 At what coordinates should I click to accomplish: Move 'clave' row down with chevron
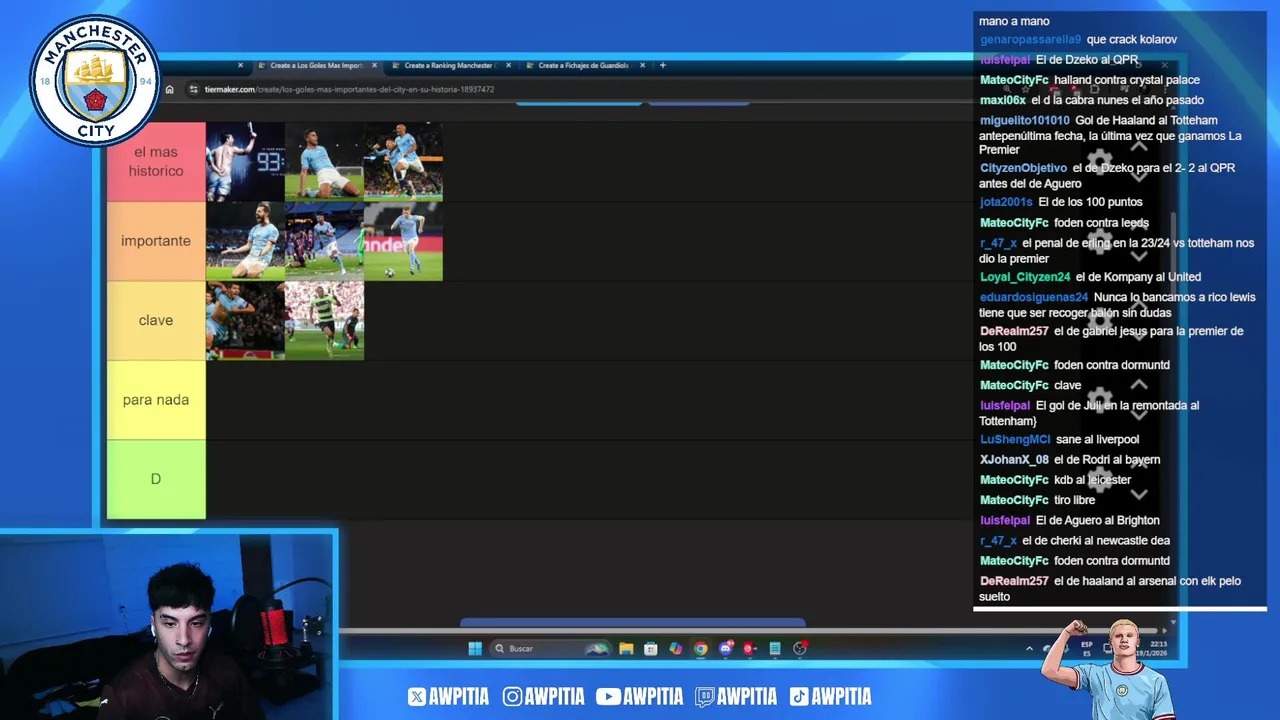click(x=1139, y=335)
